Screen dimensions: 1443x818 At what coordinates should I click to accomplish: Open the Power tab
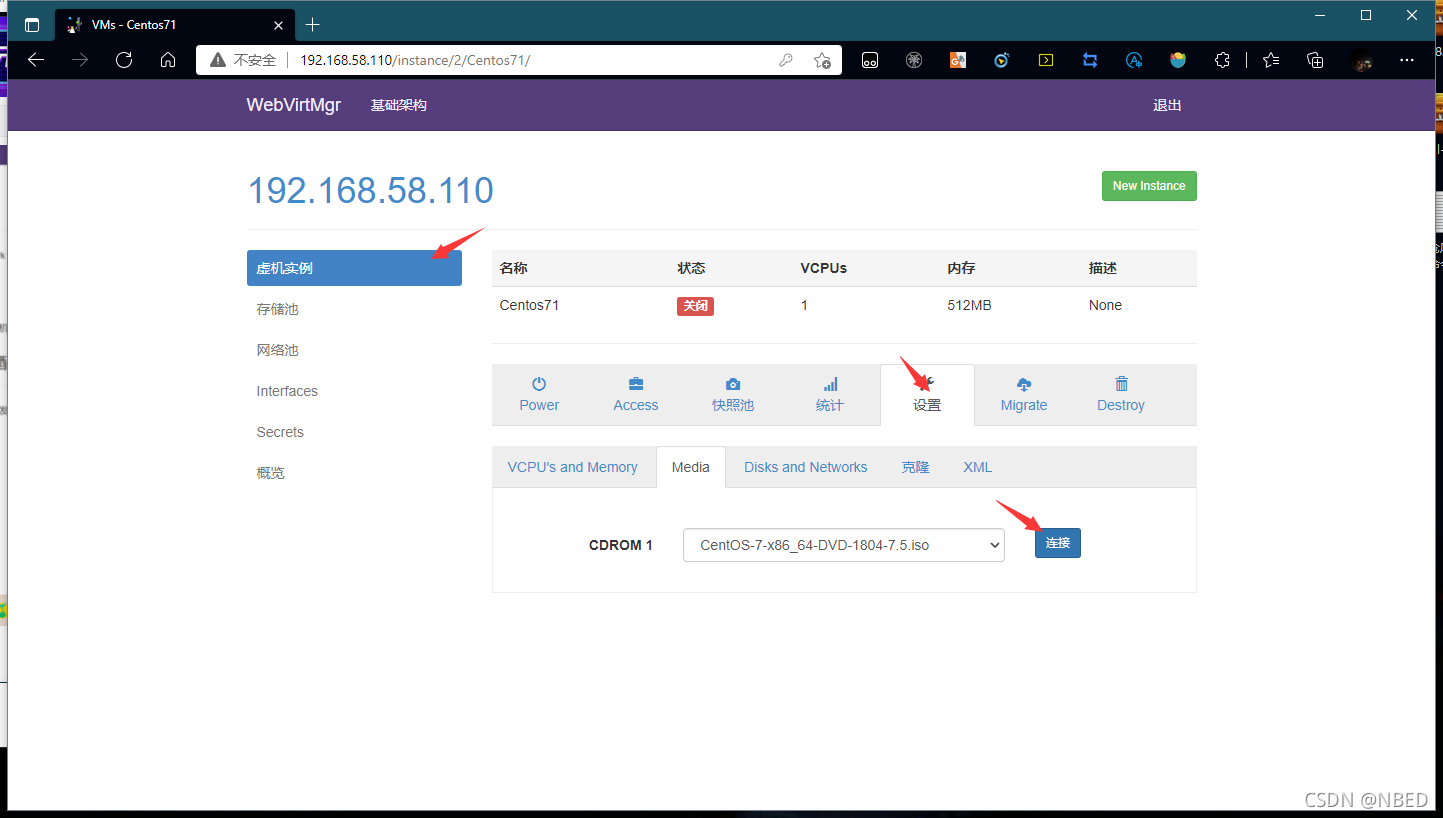(x=539, y=395)
